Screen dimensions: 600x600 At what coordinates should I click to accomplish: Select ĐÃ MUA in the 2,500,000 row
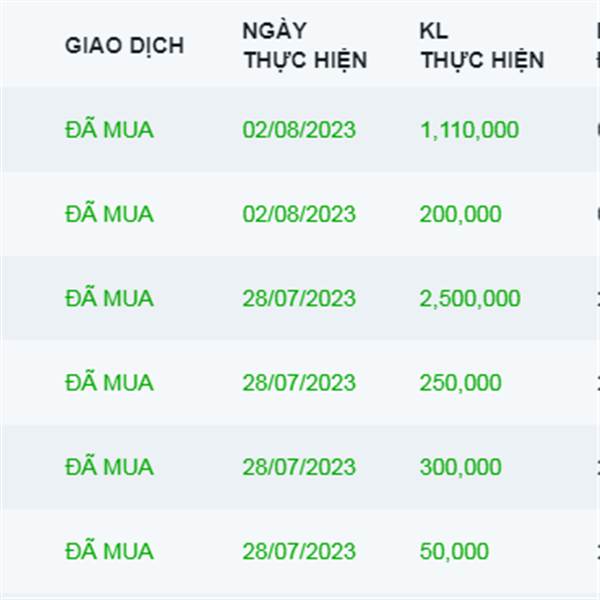(109, 297)
